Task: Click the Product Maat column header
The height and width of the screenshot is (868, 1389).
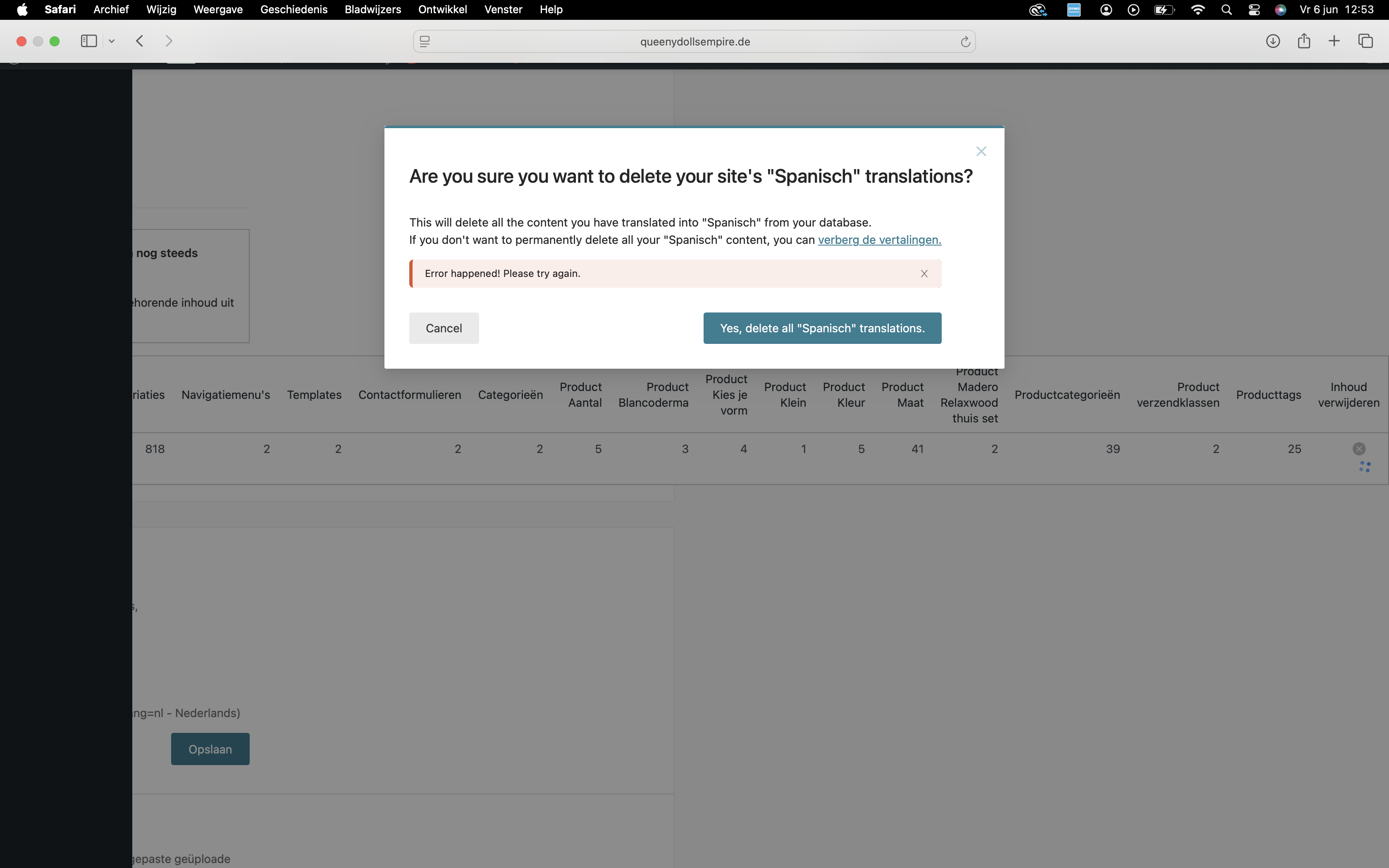Action: (x=902, y=395)
